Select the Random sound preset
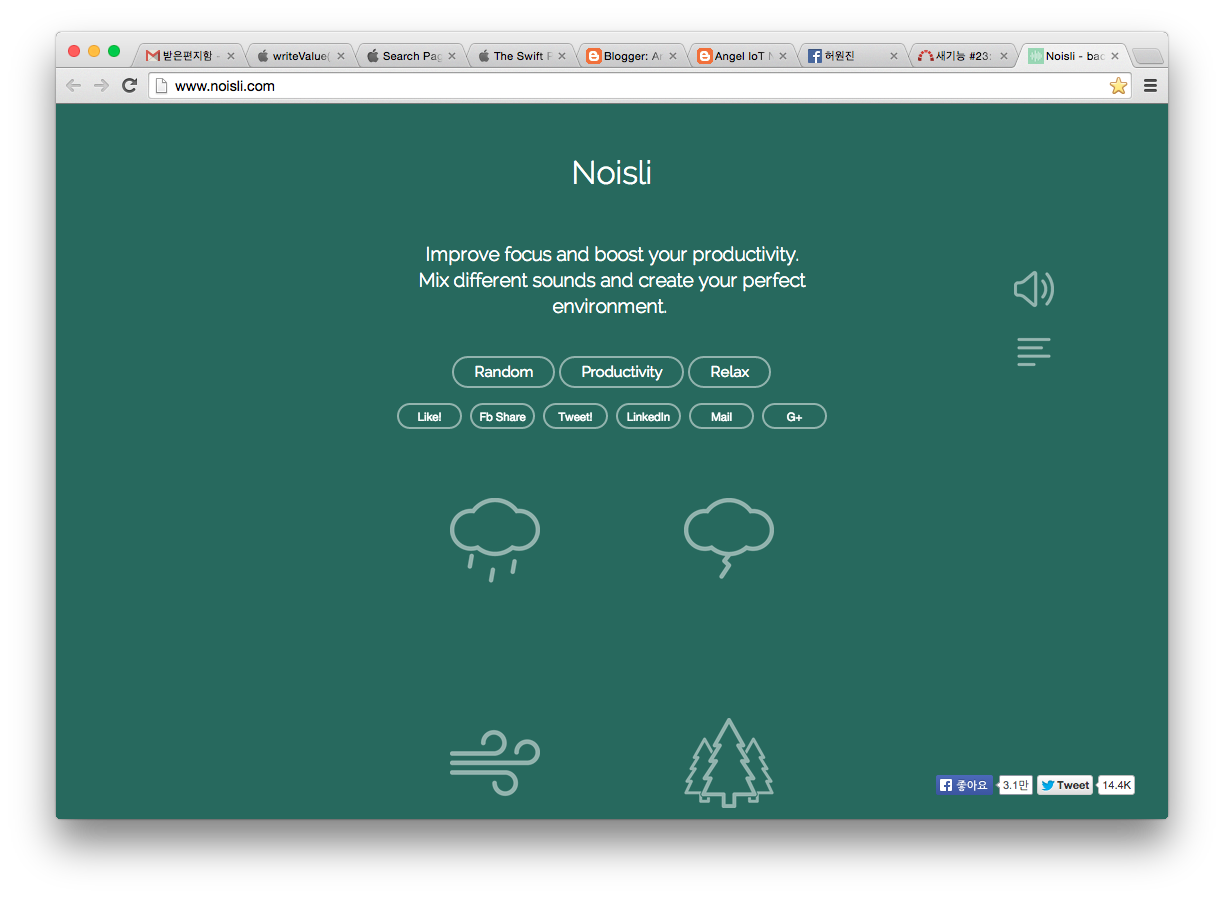The height and width of the screenshot is (899, 1224). pyautogui.click(x=503, y=372)
